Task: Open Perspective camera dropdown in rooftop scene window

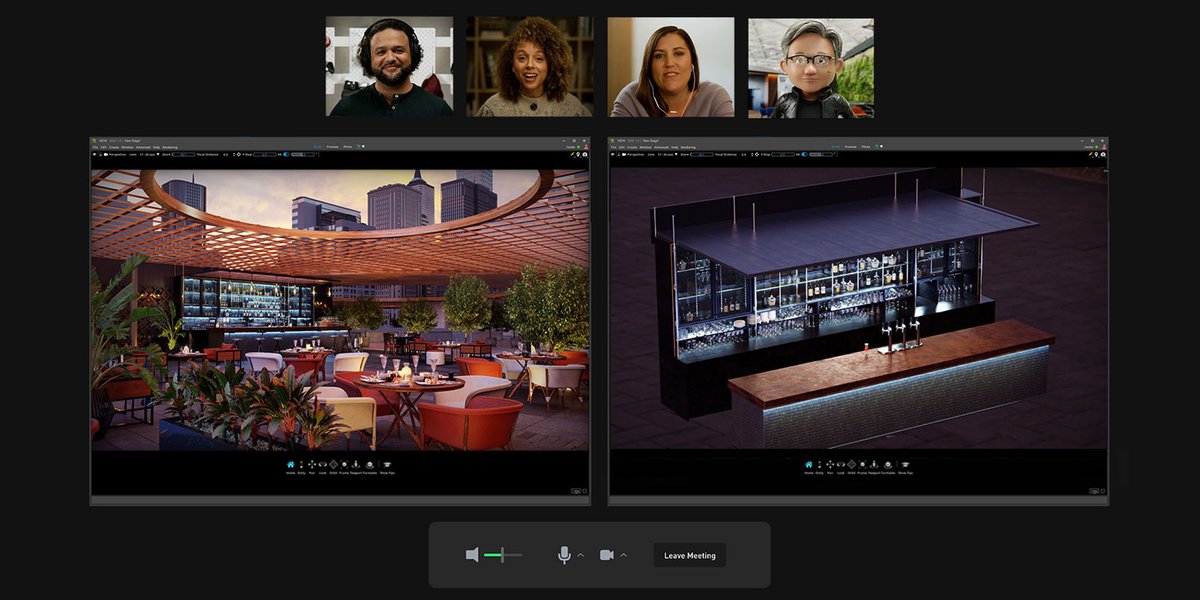Action: (x=115, y=154)
